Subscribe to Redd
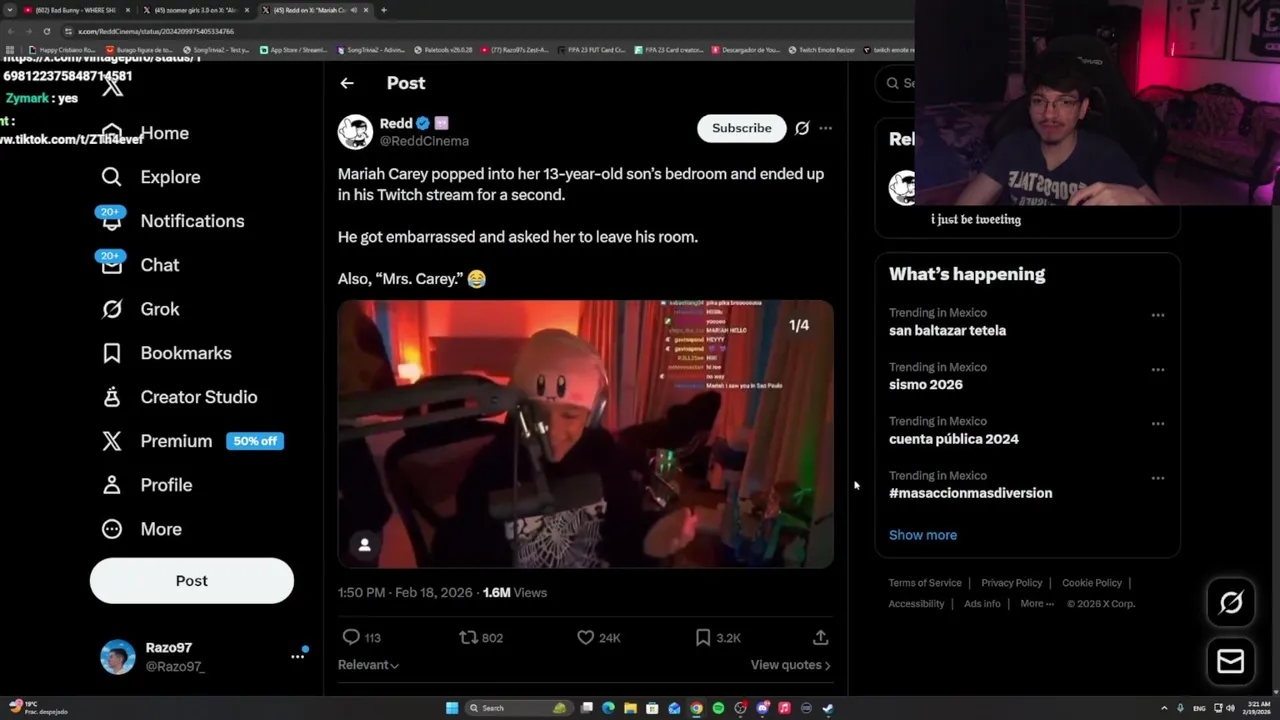Viewport: 1280px width, 720px height. (742, 128)
